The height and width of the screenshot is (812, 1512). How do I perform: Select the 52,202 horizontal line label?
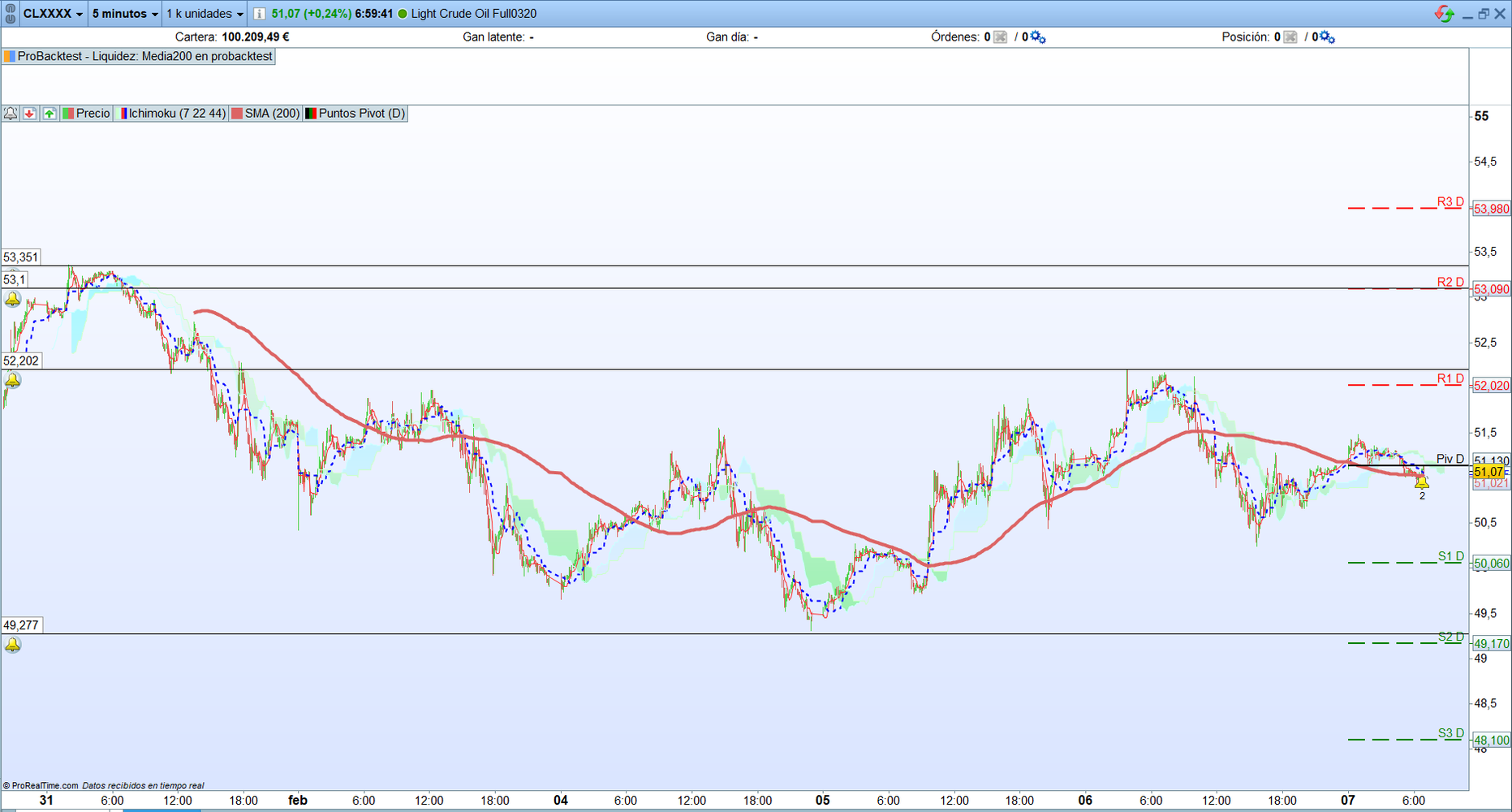click(x=21, y=361)
